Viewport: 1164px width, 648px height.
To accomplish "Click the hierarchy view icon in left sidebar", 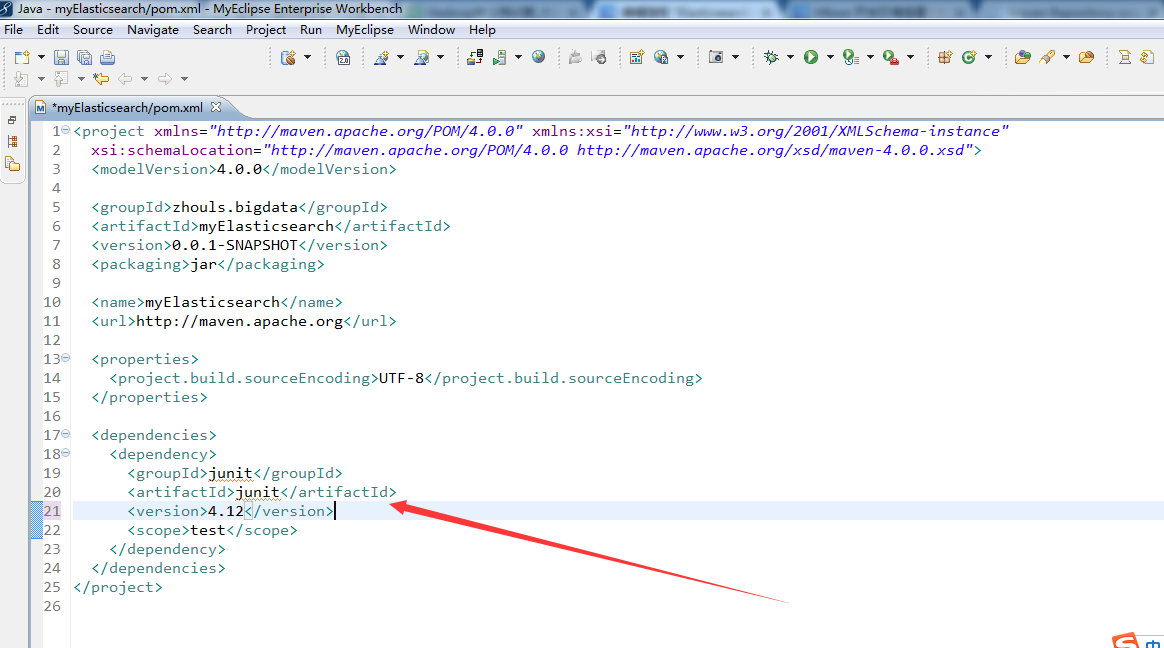I will click(x=12, y=141).
